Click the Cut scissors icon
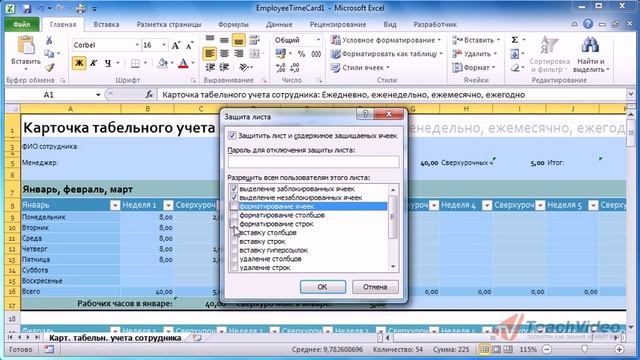Viewport: 640px width, 360px height. point(49,40)
